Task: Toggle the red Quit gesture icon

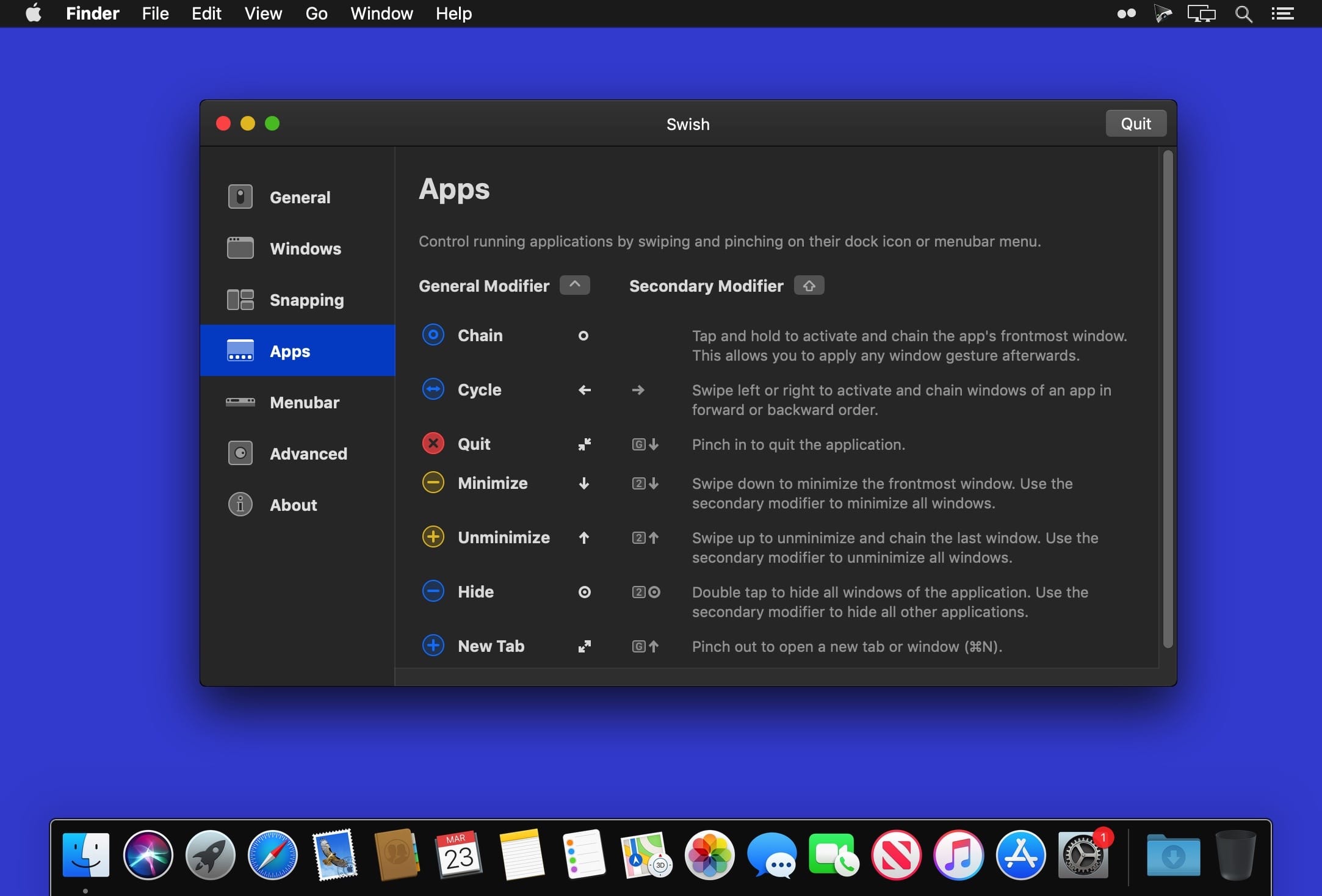Action: [x=433, y=444]
